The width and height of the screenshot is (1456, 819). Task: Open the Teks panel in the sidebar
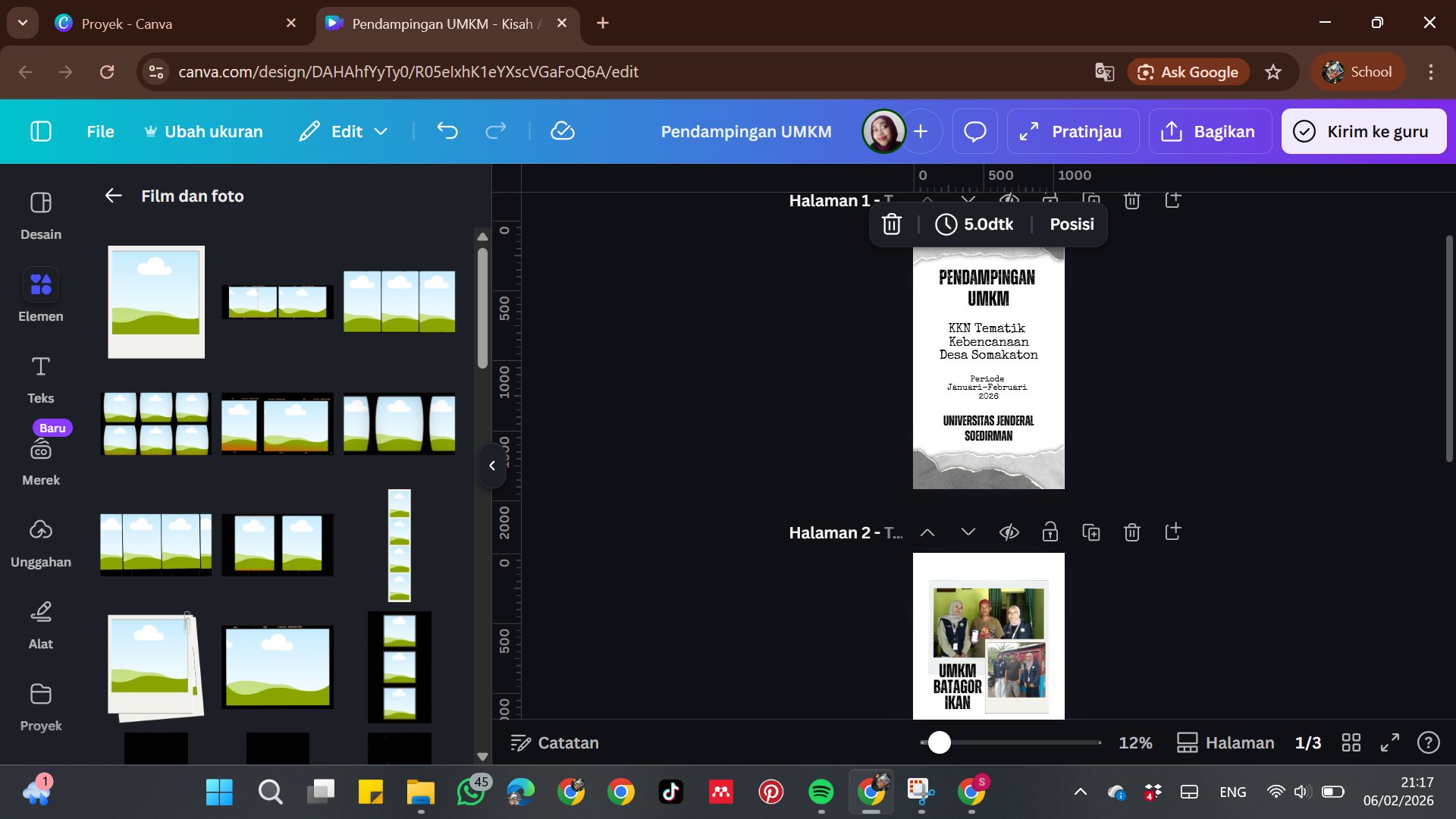coord(40,377)
